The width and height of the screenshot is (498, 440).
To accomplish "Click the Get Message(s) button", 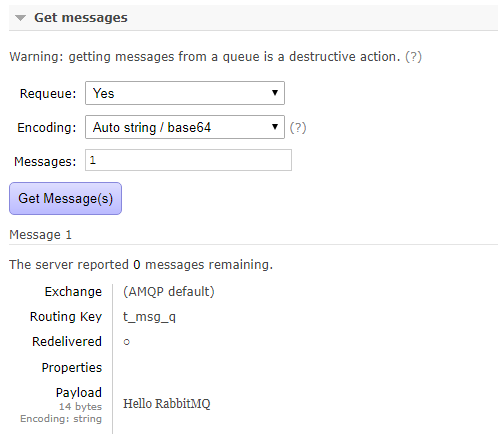I will tap(65, 198).
